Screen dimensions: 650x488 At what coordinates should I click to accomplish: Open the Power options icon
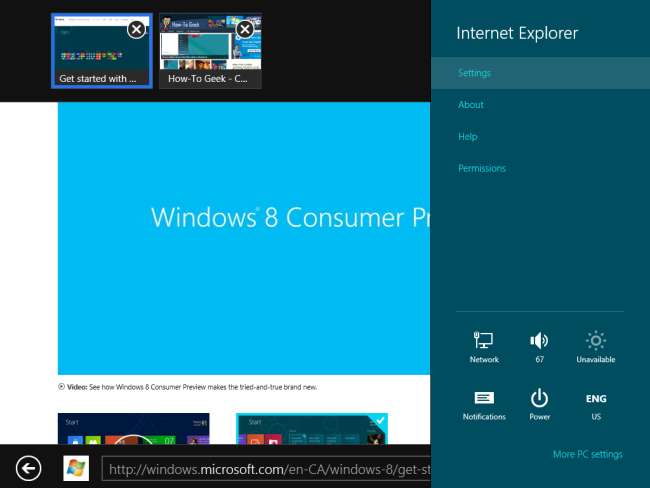(539, 405)
